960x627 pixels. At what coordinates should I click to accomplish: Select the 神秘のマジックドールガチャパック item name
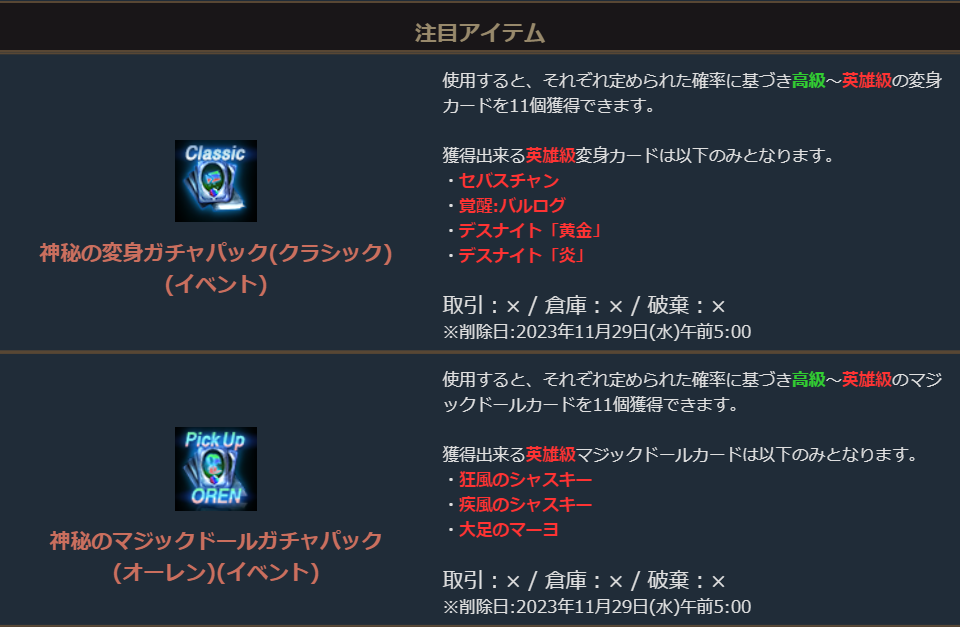pos(216,540)
